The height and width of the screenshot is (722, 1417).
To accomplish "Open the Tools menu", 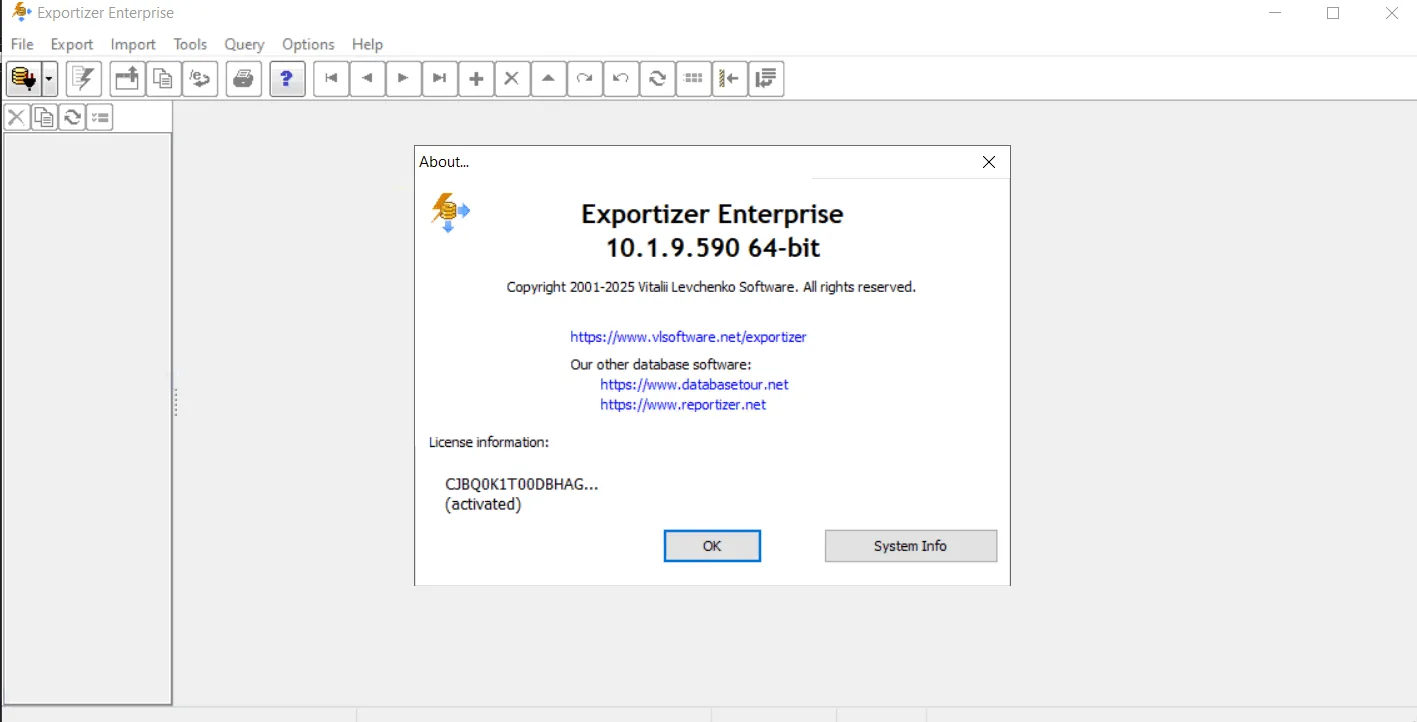I will (190, 44).
